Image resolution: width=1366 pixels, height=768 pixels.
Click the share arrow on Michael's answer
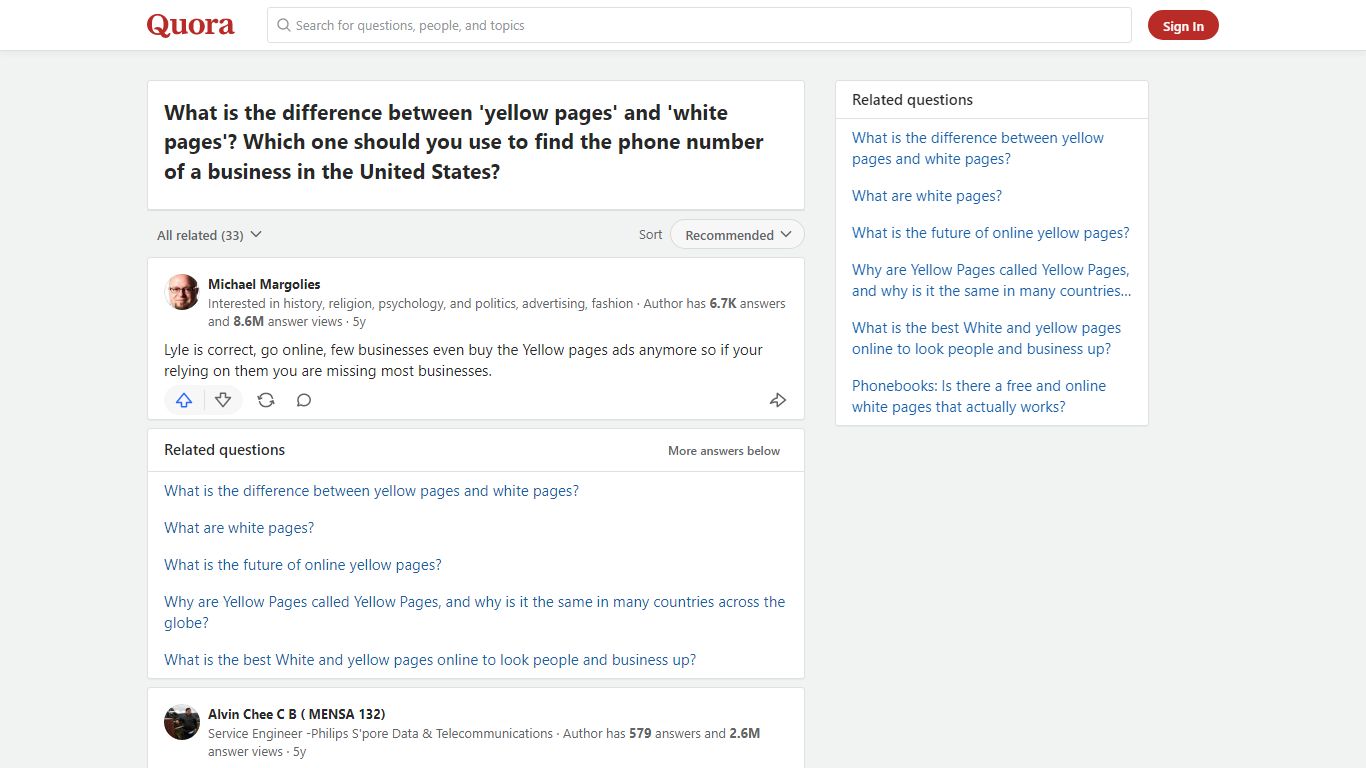[778, 400]
